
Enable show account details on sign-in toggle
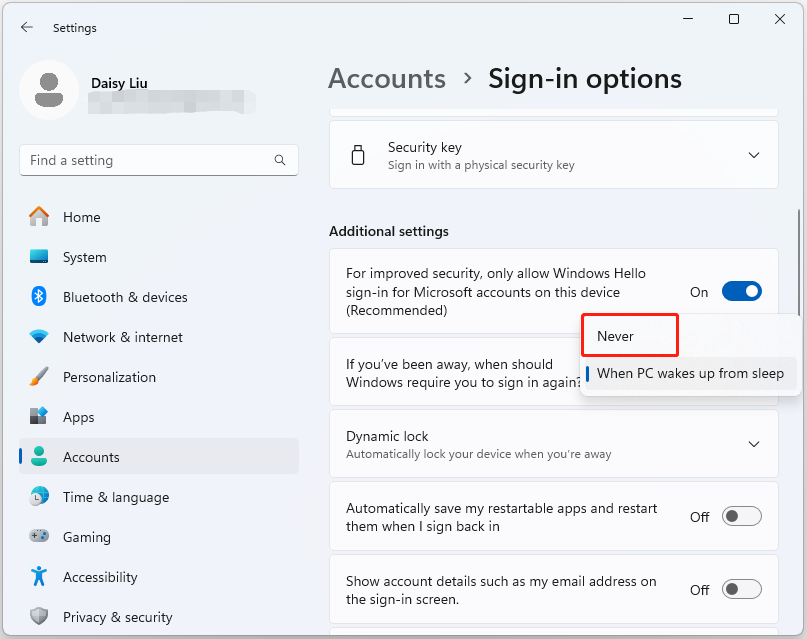click(742, 590)
